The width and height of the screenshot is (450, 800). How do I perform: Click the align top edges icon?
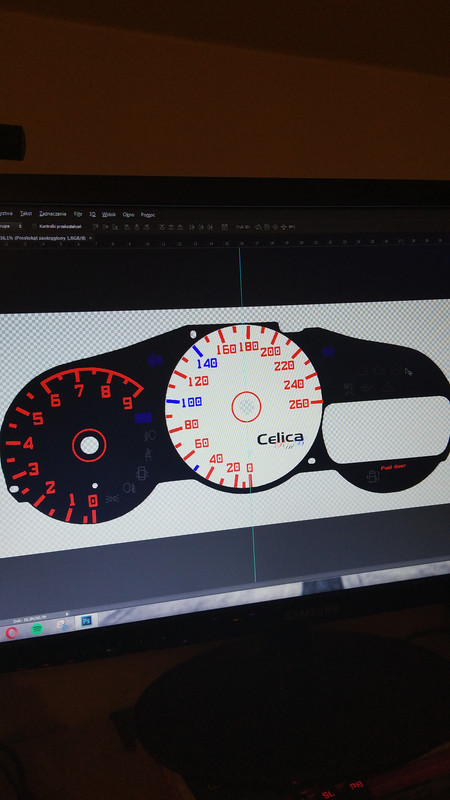click(x=95, y=227)
